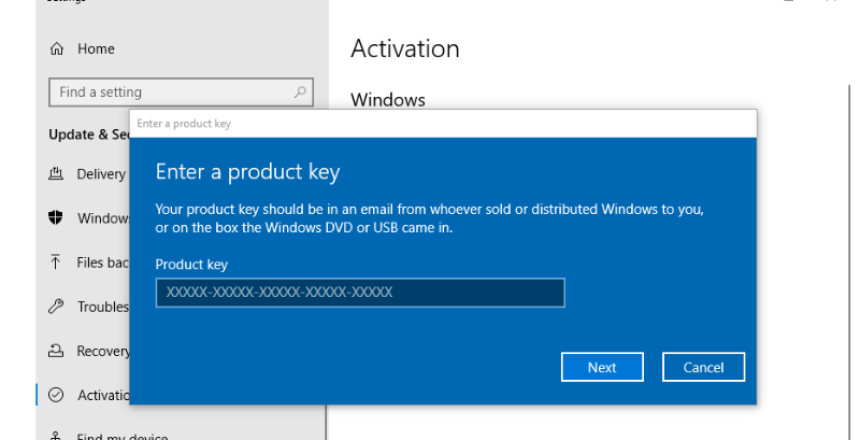Click the Windows Security shield icon
Screen dimensions: 860x440
click(57, 218)
